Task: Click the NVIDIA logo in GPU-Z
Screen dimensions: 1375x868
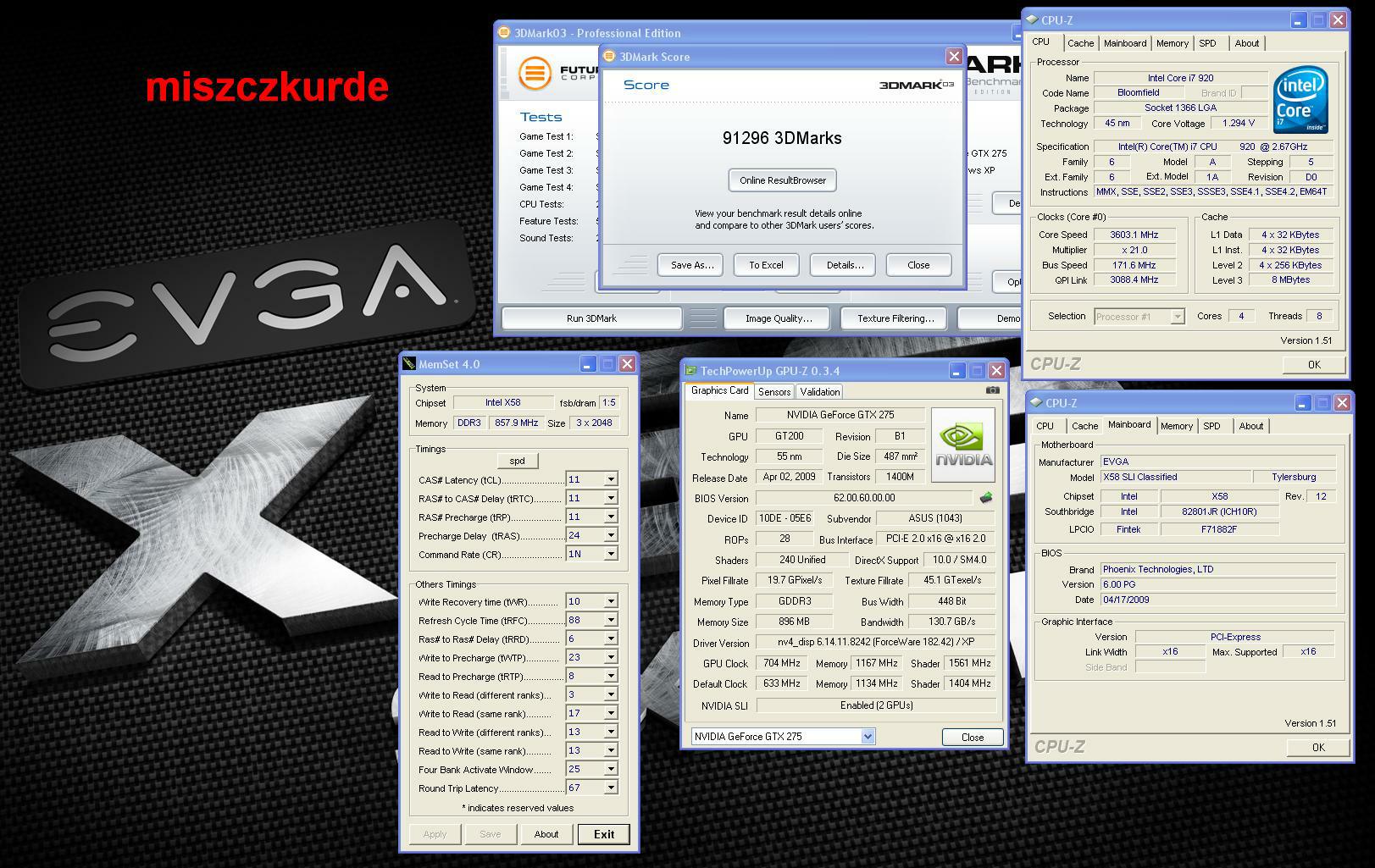Action: (963, 445)
